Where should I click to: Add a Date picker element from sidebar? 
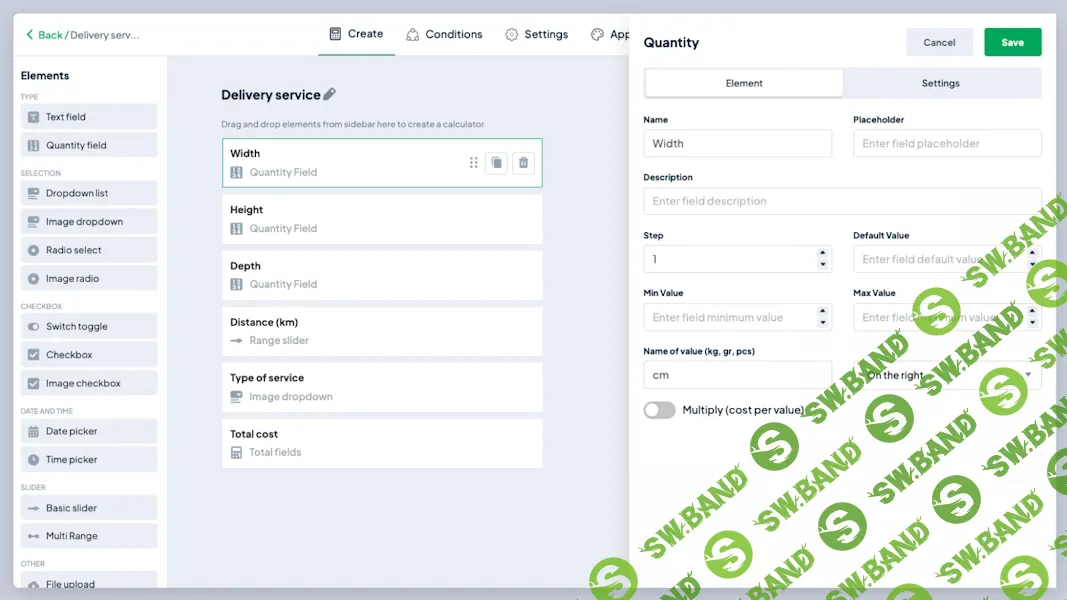coord(88,431)
